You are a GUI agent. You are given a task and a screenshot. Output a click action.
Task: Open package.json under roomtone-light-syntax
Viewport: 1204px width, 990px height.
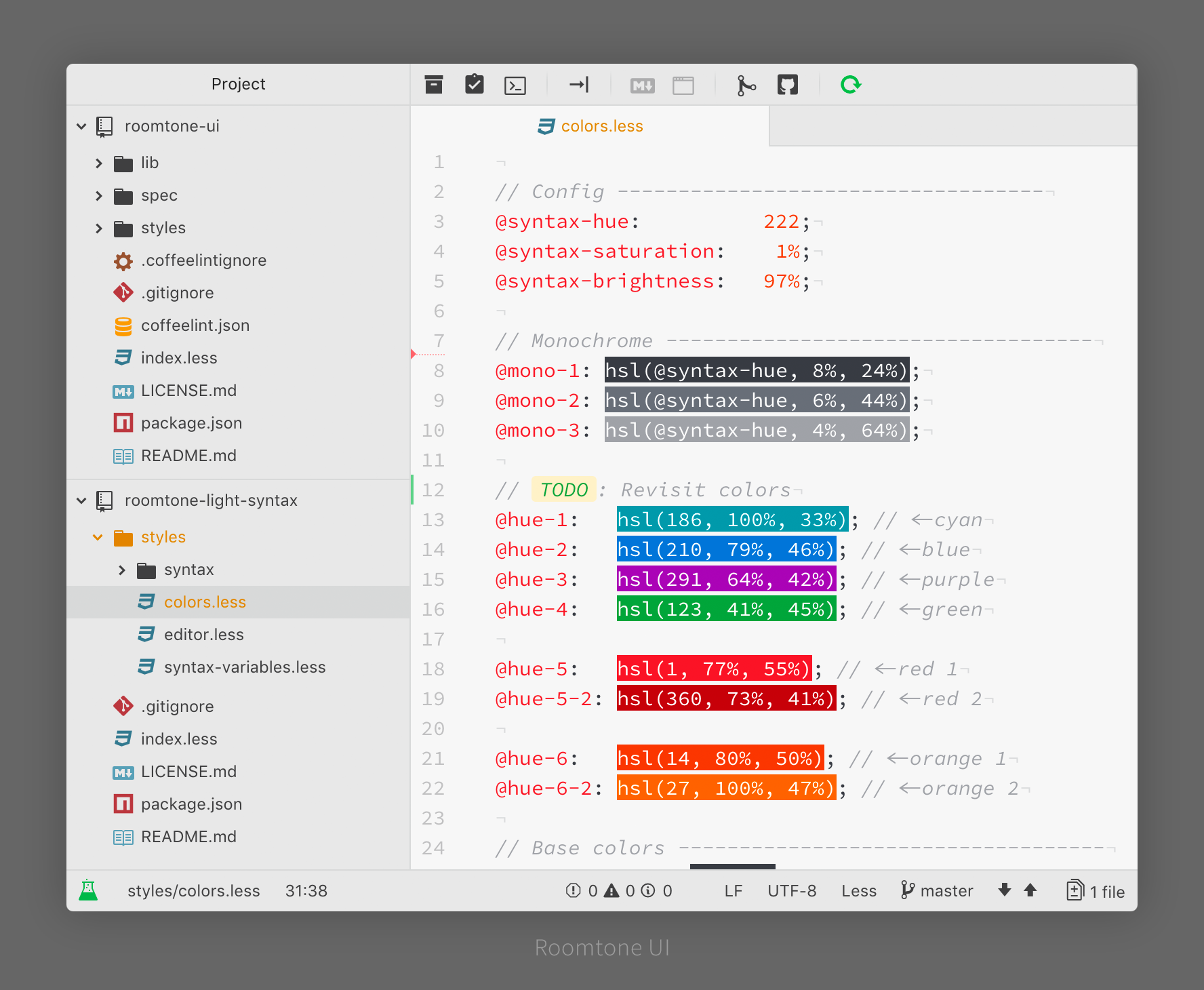[x=238, y=804]
